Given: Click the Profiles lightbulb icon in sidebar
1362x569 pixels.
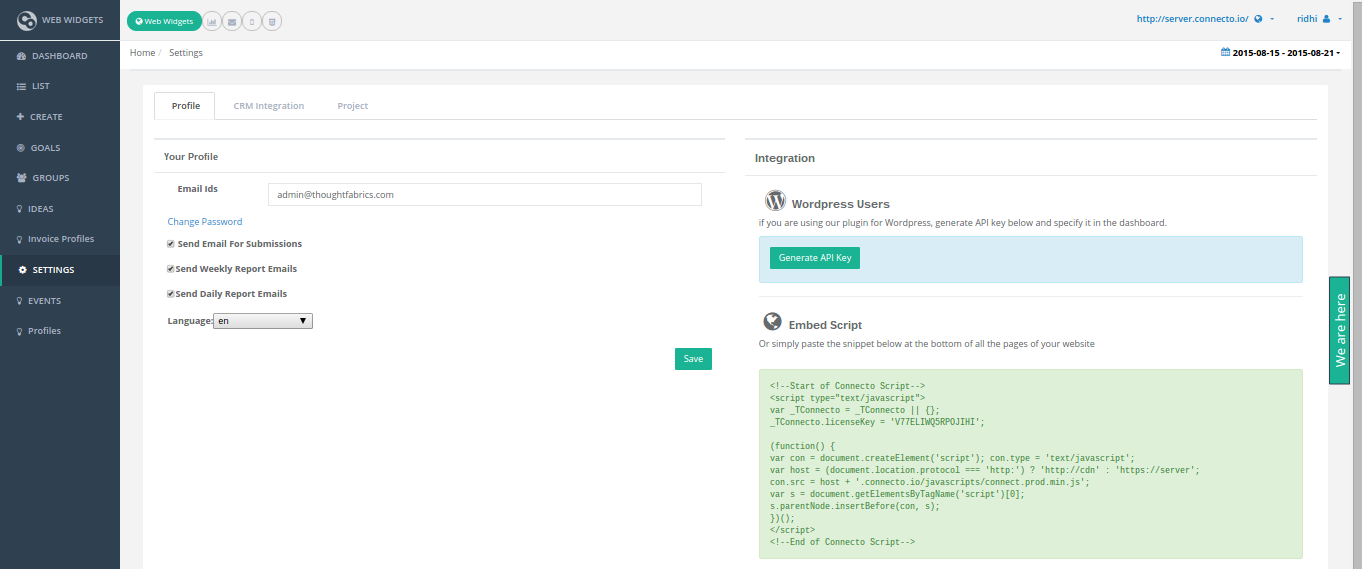Looking at the screenshot, I should tap(20, 331).
